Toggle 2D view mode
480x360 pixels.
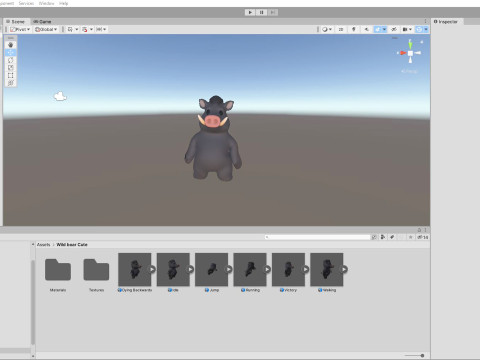pyautogui.click(x=341, y=29)
